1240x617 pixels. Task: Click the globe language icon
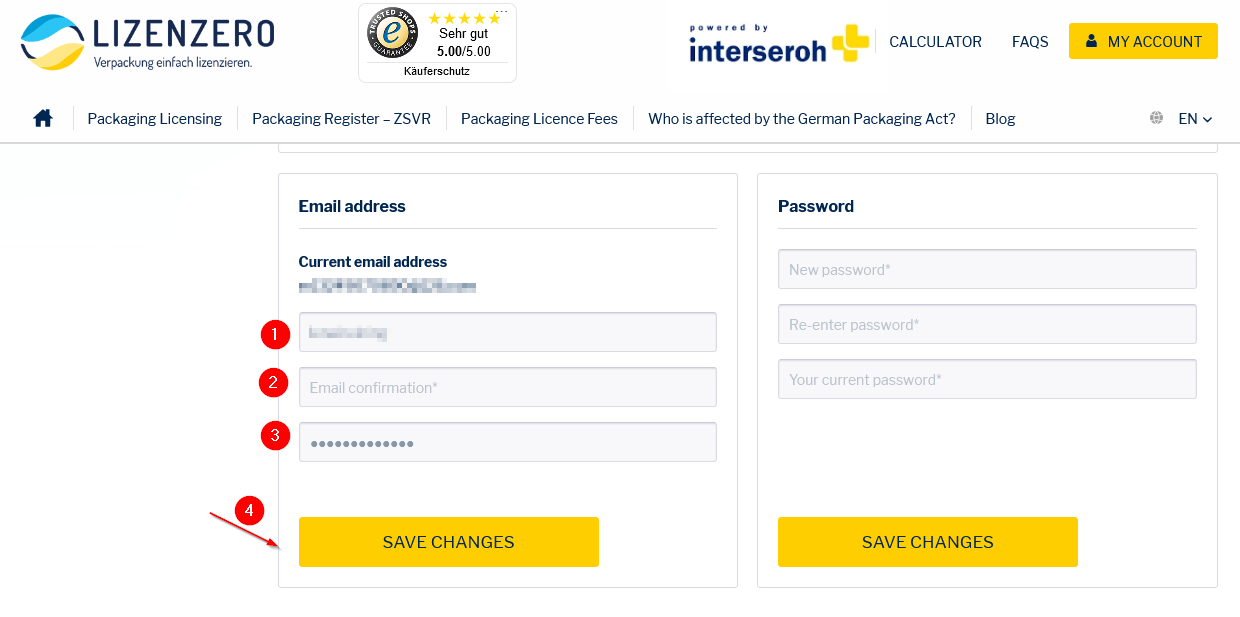(1157, 118)
